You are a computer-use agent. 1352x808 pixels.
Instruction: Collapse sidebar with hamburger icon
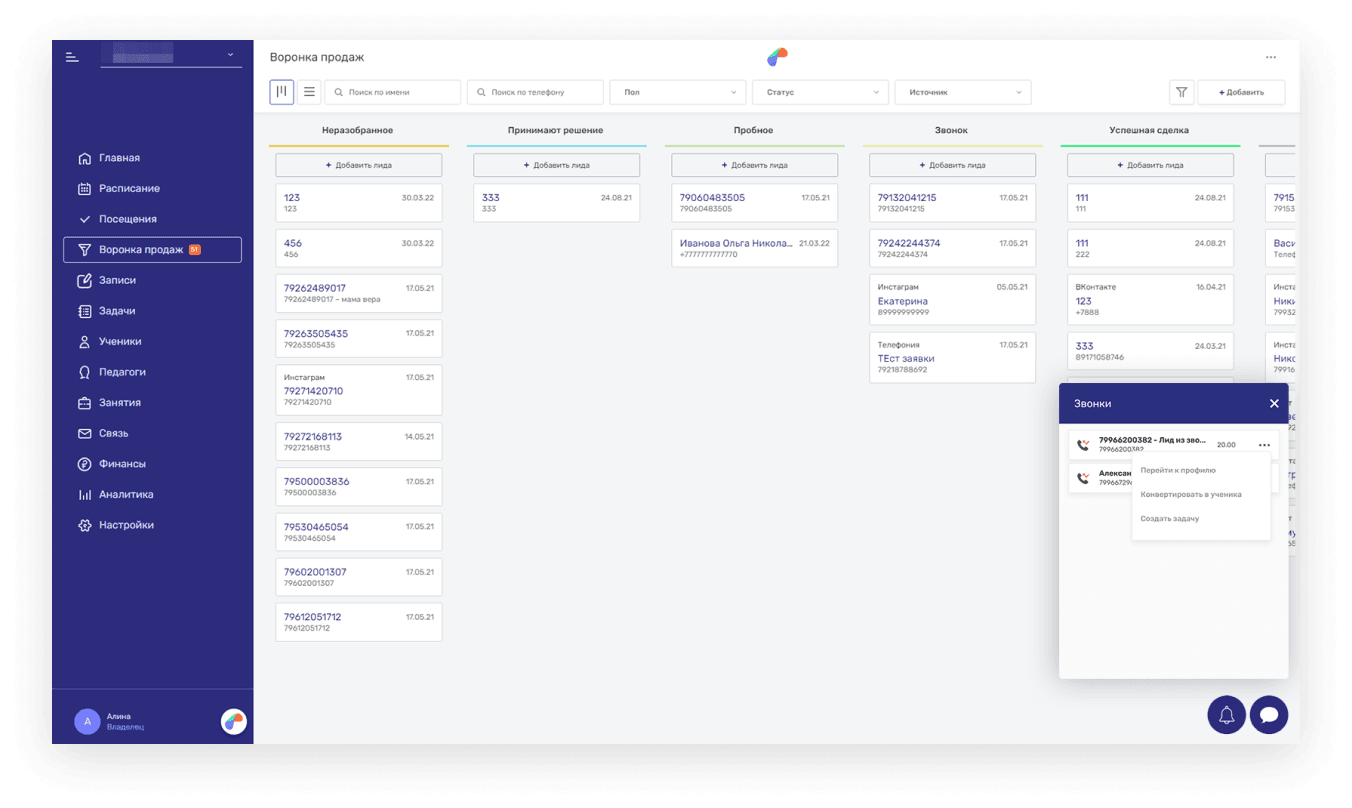(x=72, y=57)
